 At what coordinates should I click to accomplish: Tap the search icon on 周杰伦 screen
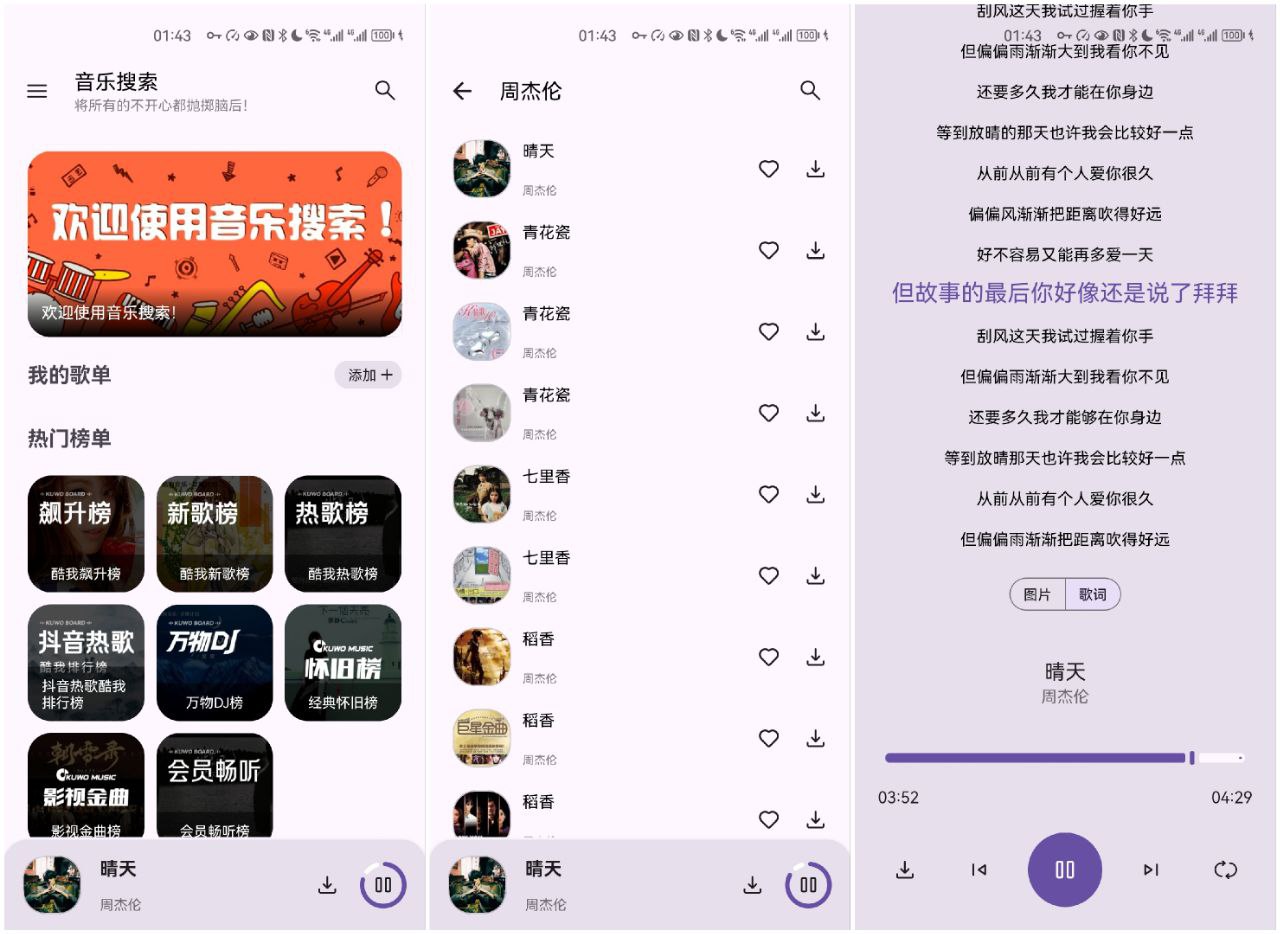[x=810, y=90]
